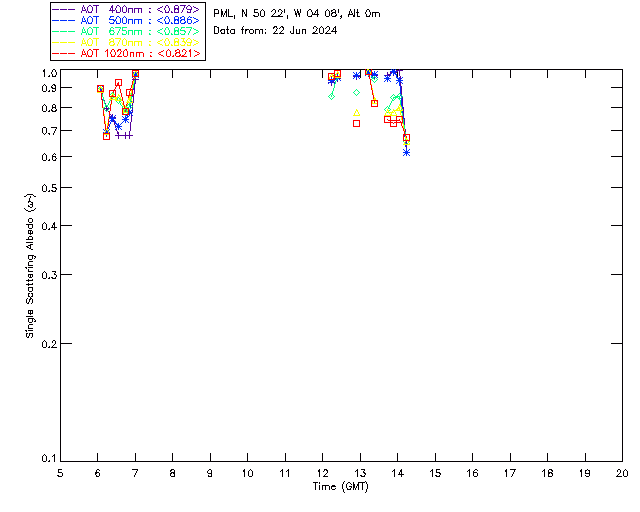640x512 pixels.
Task: Select the gray diamond marker near 13 GMT
Action: pyautogui.click(x=356, y=92)
